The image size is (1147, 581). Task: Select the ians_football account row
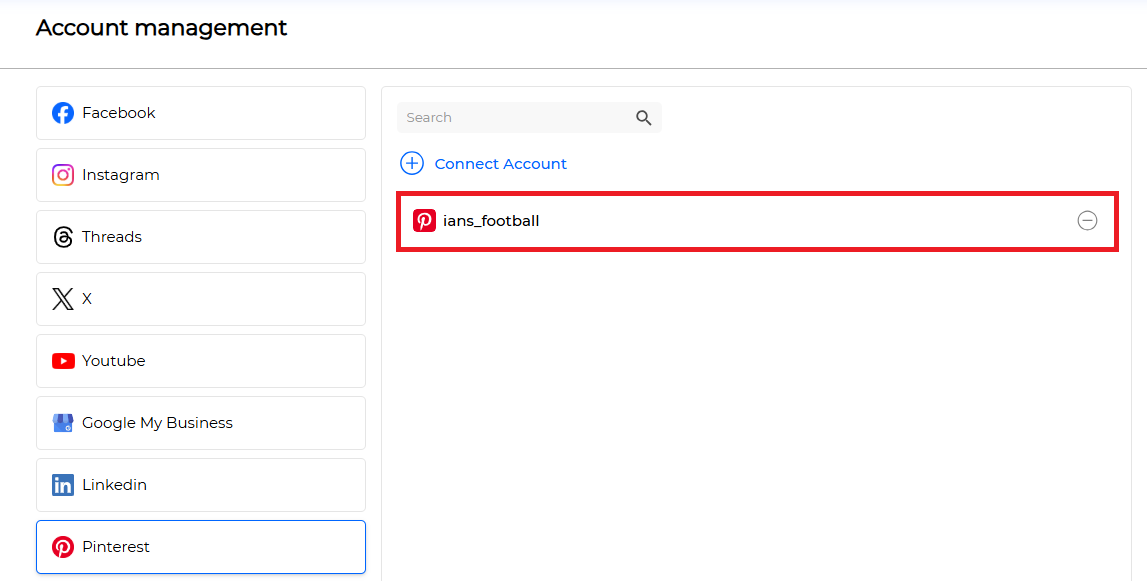click(x=757, y=221)
